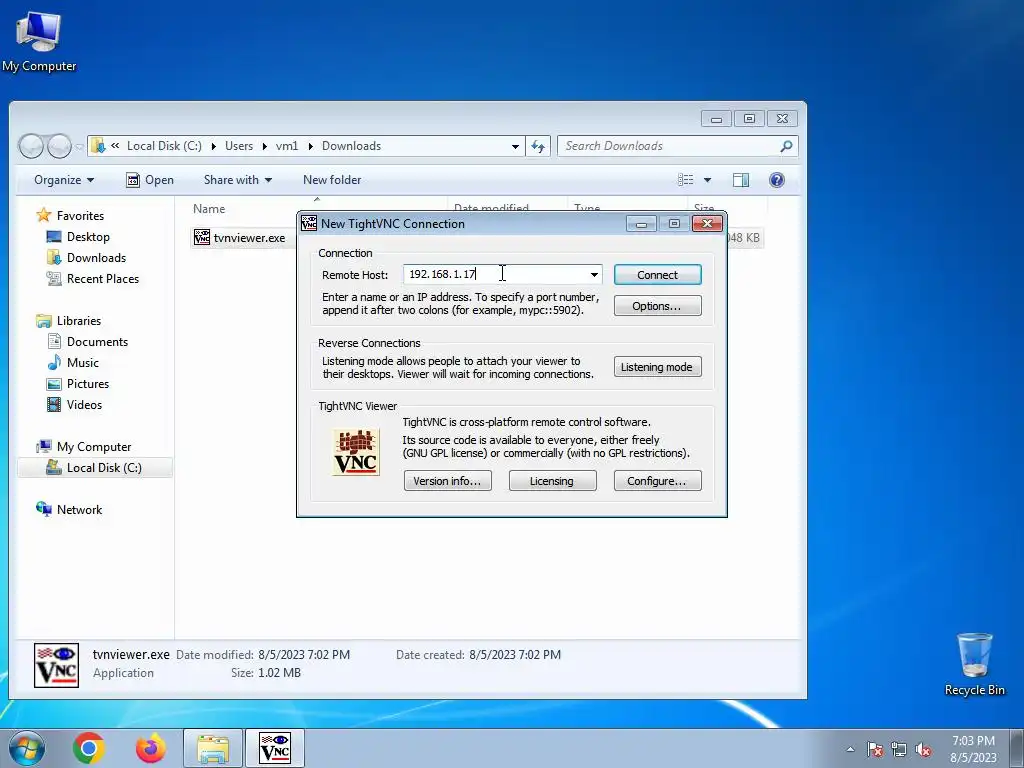1024x768 pixels.
Task: Open the Windows Start menu
Action: (x=27, y=748)
